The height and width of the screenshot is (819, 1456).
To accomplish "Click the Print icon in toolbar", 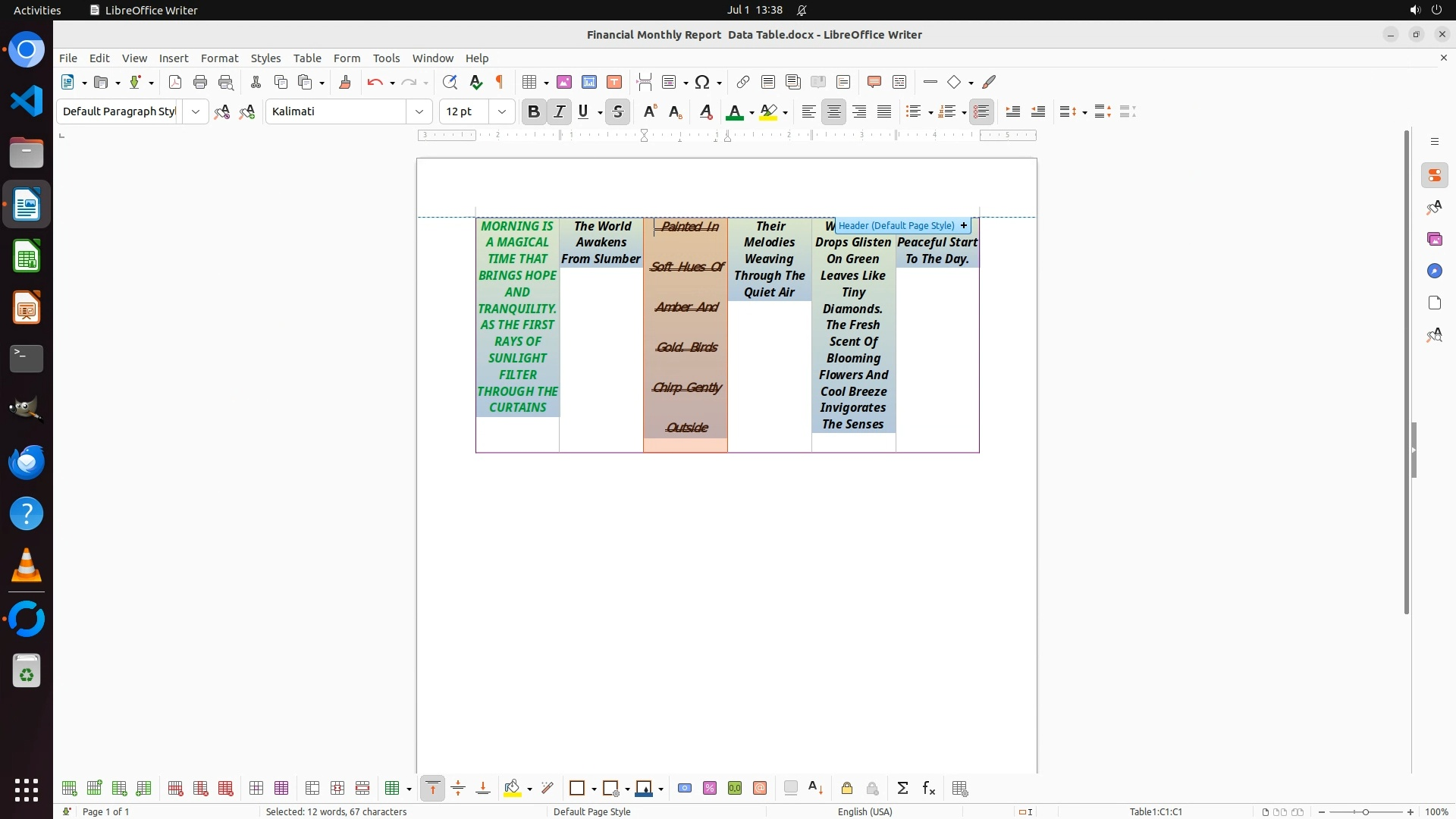I will 200,82.
